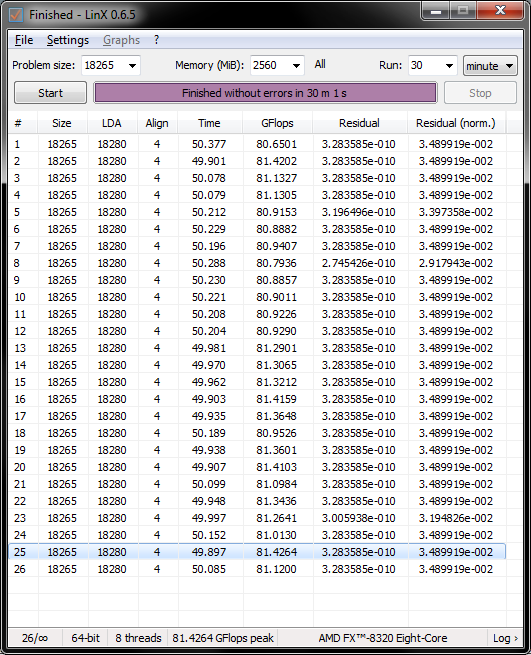Select row 2 GFlops value 81.4202
Image resolution: width=531 pixels, height=655 pixels.
pos(277,161)
